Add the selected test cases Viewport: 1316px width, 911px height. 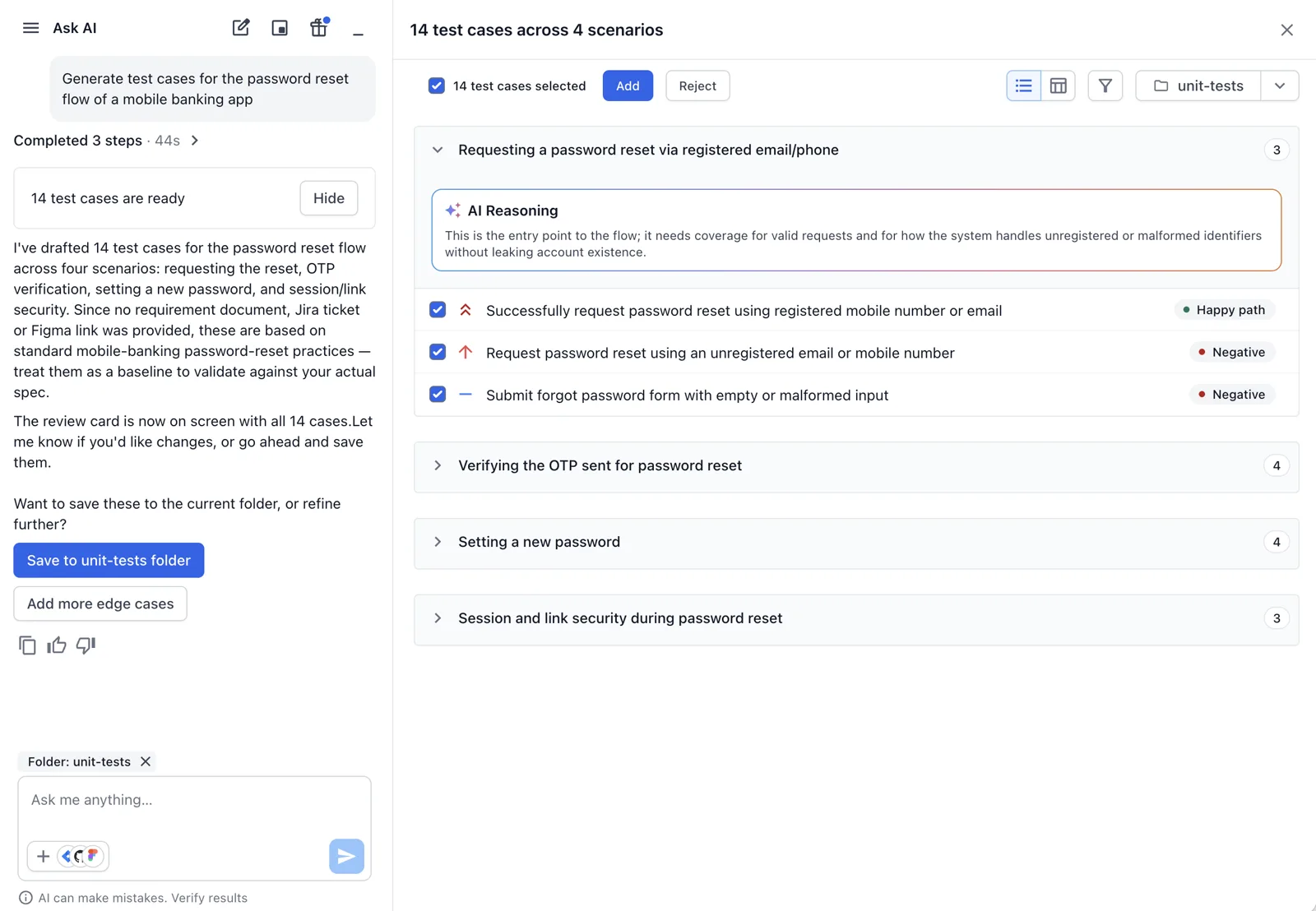coord(628,86)
